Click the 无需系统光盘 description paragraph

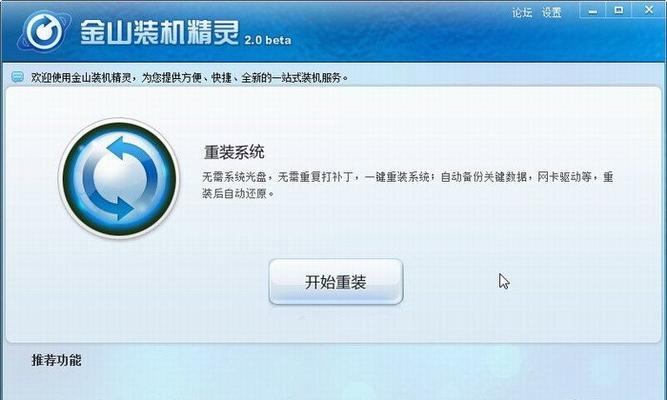point(408,185)
